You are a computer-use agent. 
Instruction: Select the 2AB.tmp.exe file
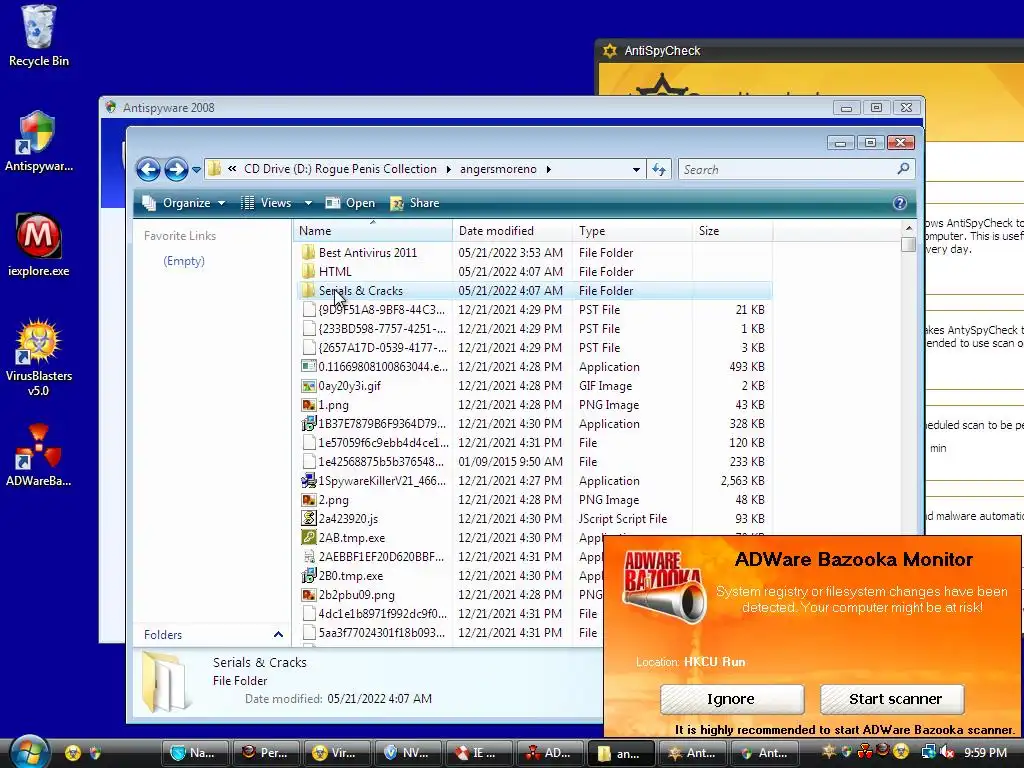point(351,537)
